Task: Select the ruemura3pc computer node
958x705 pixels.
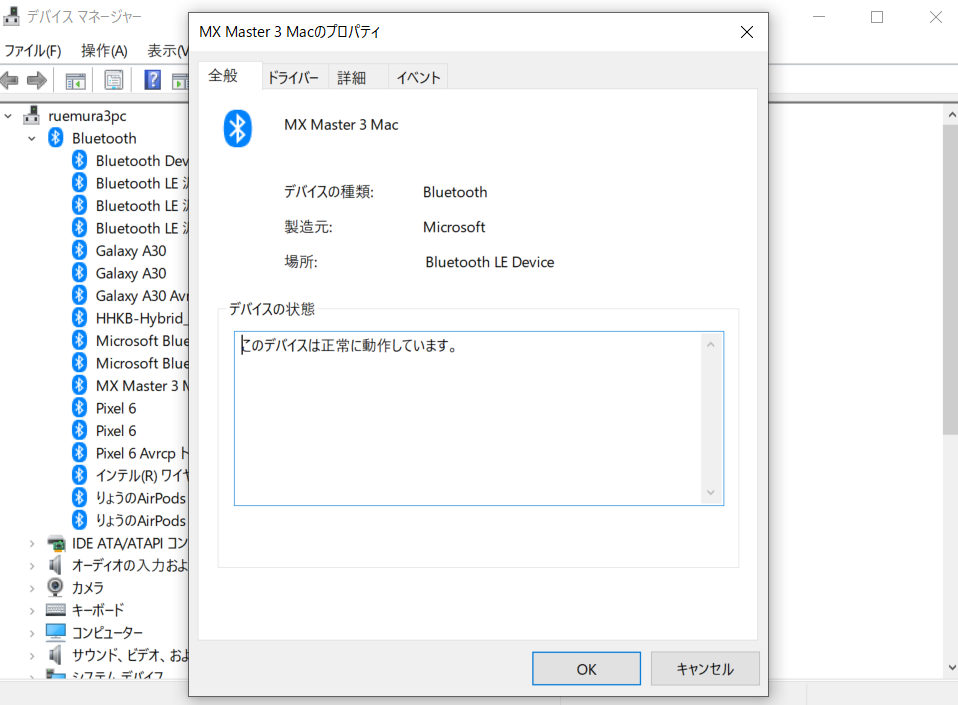Action: point(87,116)
